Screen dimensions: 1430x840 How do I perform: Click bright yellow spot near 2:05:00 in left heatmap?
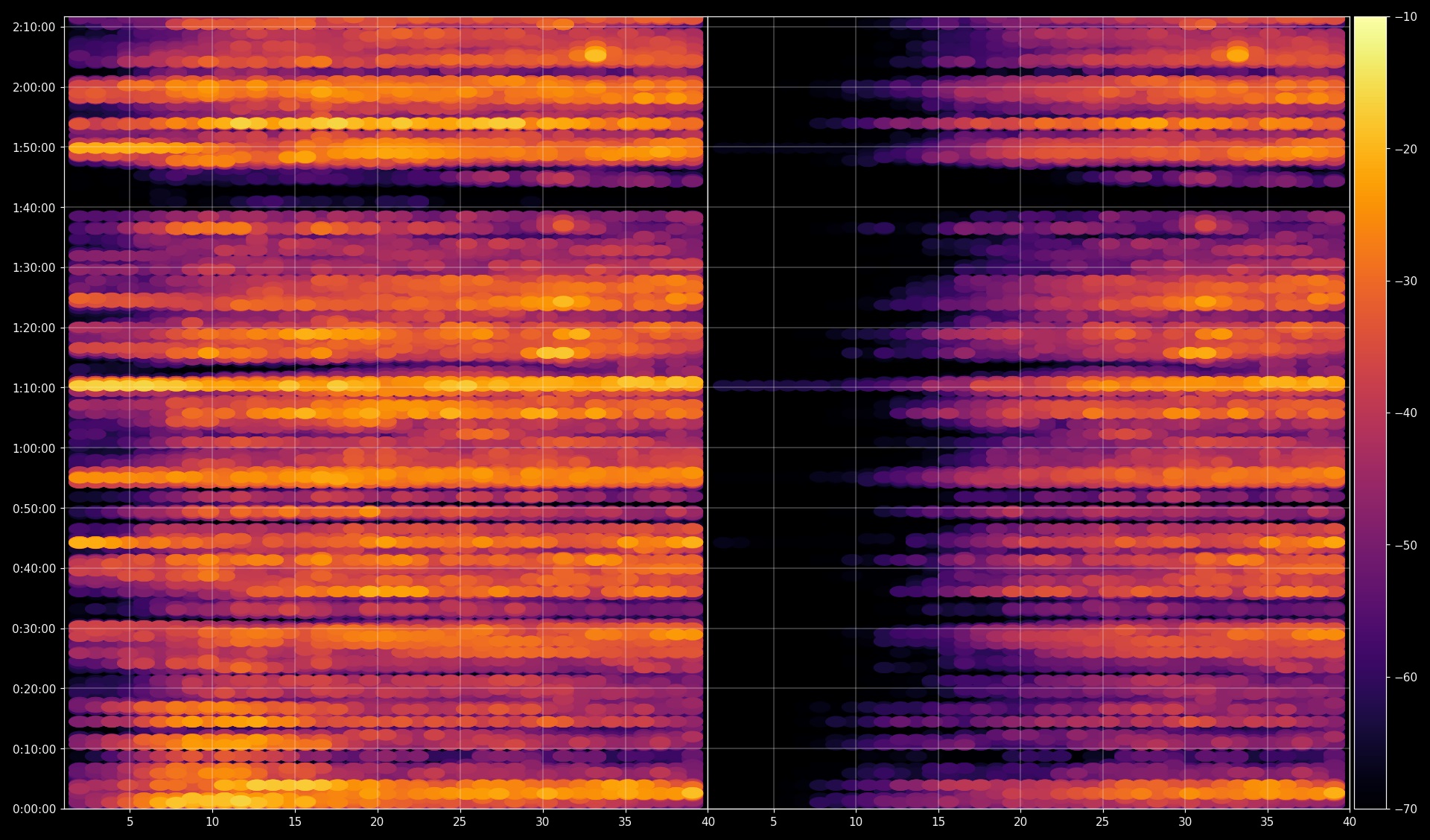[595, 54]
